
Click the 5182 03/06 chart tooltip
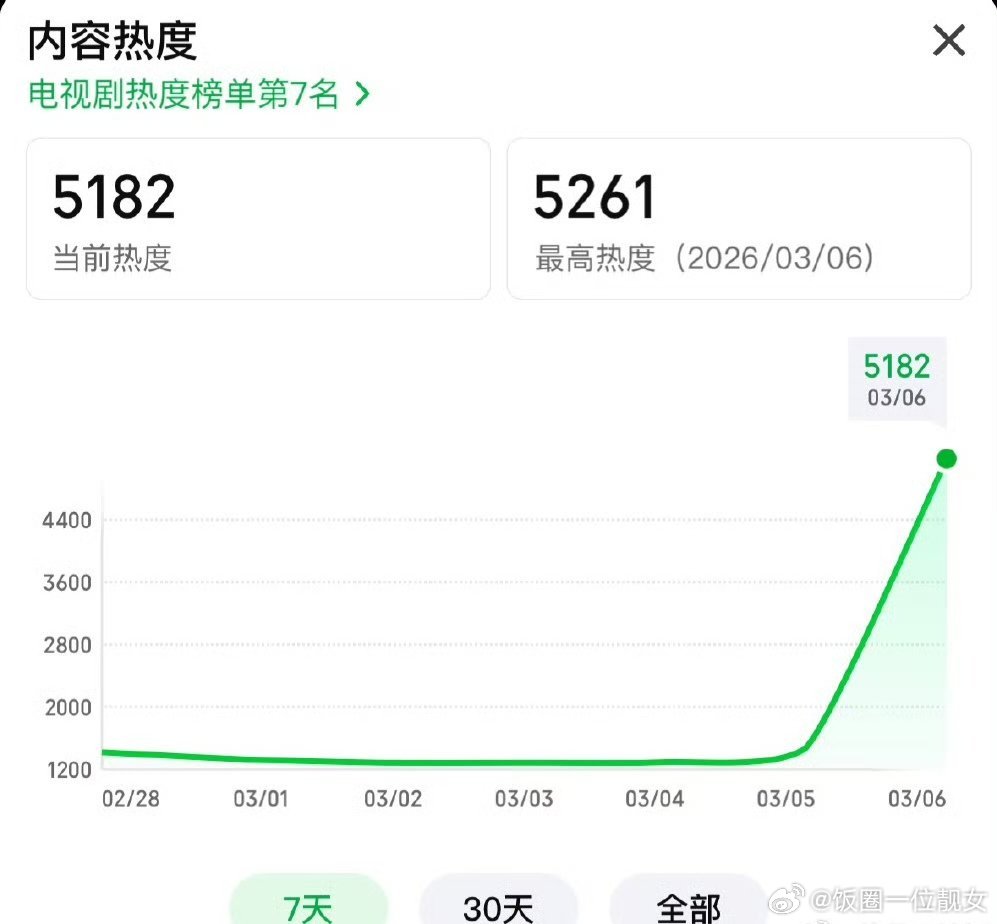coord(897,379)
